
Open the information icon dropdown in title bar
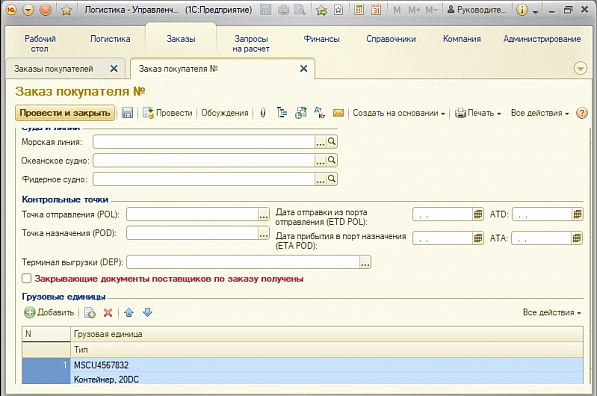pyautogui.click(x=527, y=10)
